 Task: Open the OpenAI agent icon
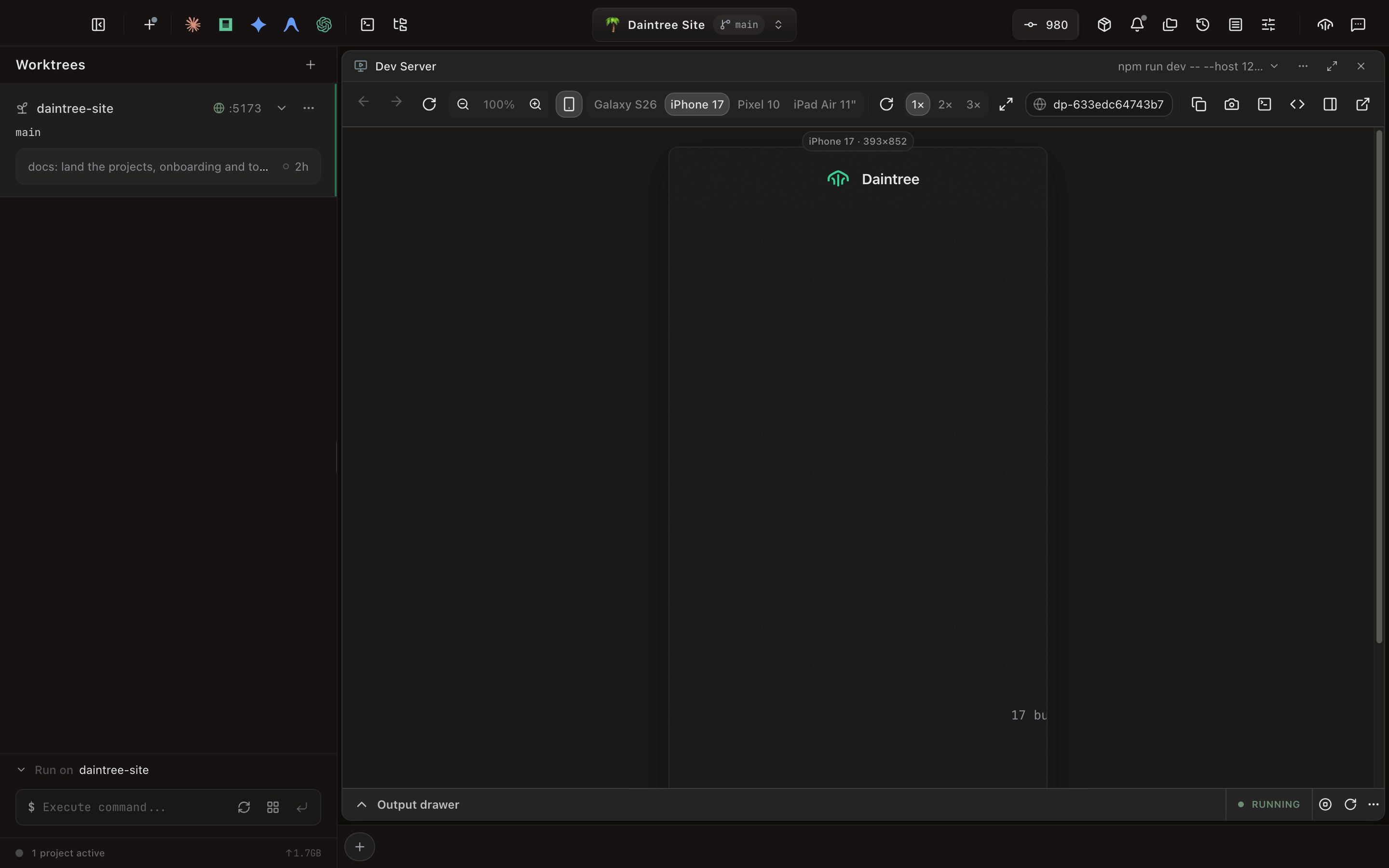pyautogui.click(x=324, y=25)
